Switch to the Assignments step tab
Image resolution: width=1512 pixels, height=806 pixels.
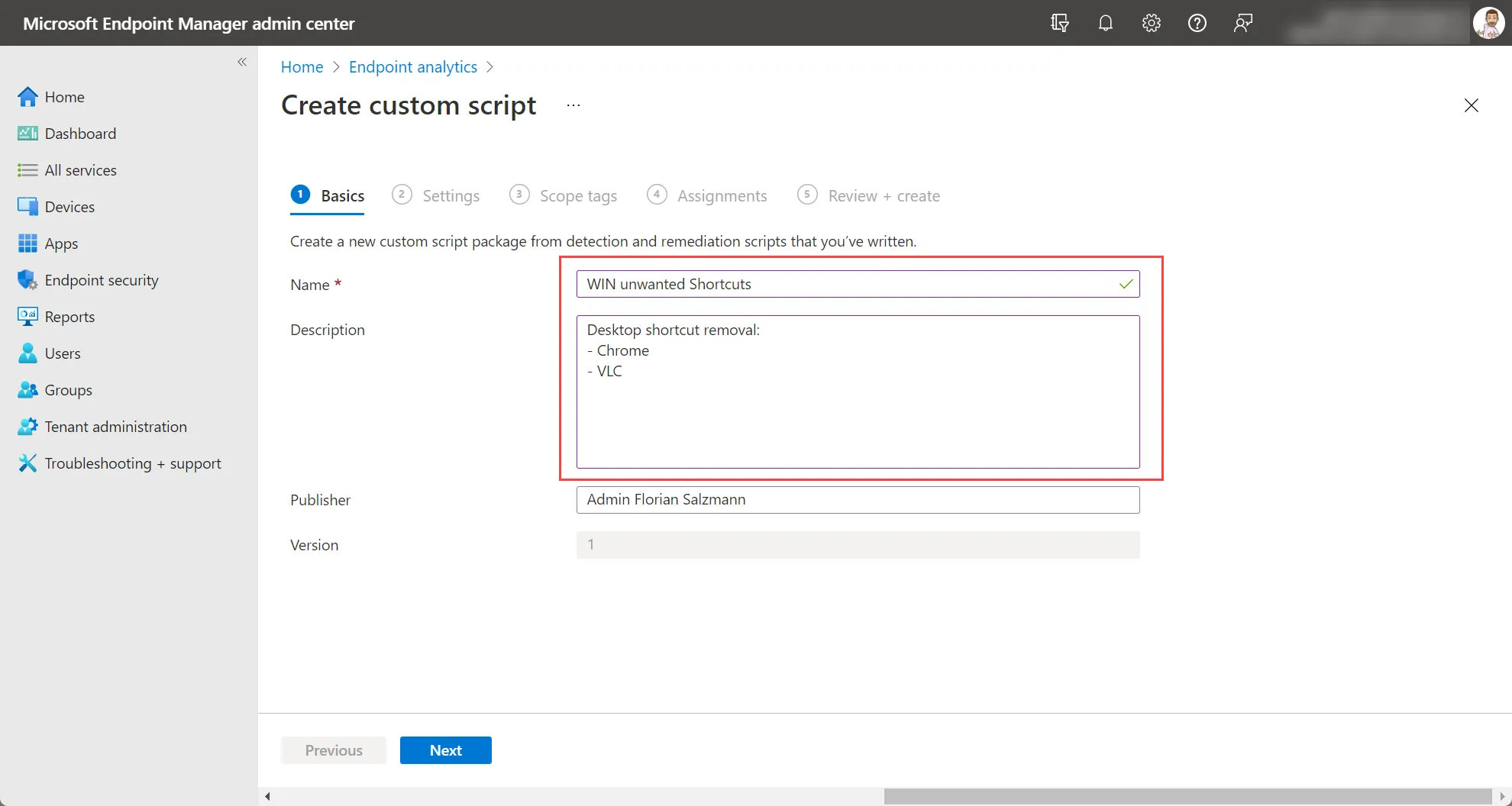coord(707,196)
